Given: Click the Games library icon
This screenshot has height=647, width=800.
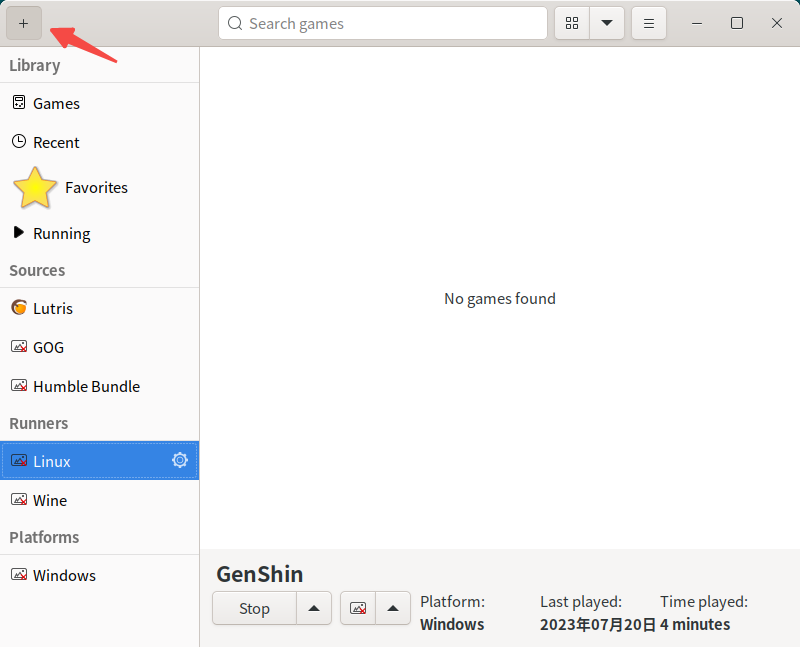Looking at the screenshot, I should click(x=19, y=103).
